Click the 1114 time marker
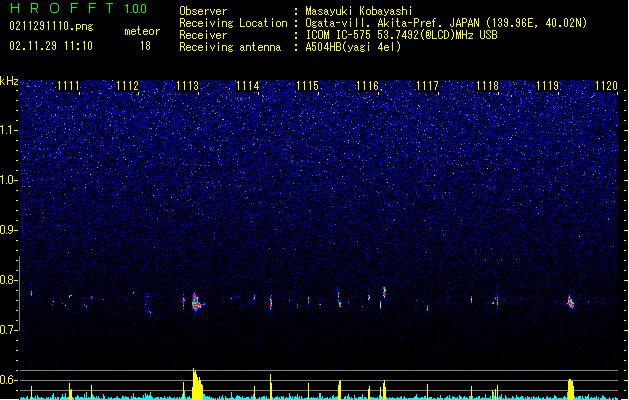Image resolution: width=629 pixels, height=400 pixels. pos(248,86)
